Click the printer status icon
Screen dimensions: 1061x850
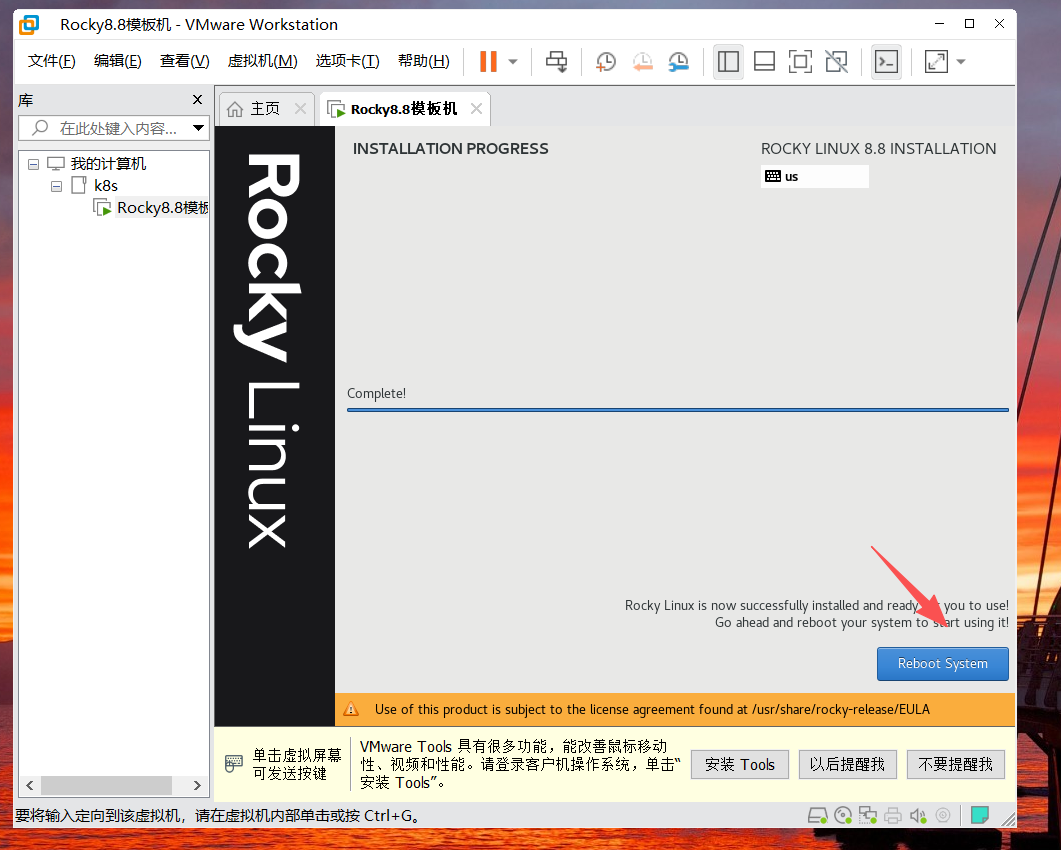coord(893,815)
